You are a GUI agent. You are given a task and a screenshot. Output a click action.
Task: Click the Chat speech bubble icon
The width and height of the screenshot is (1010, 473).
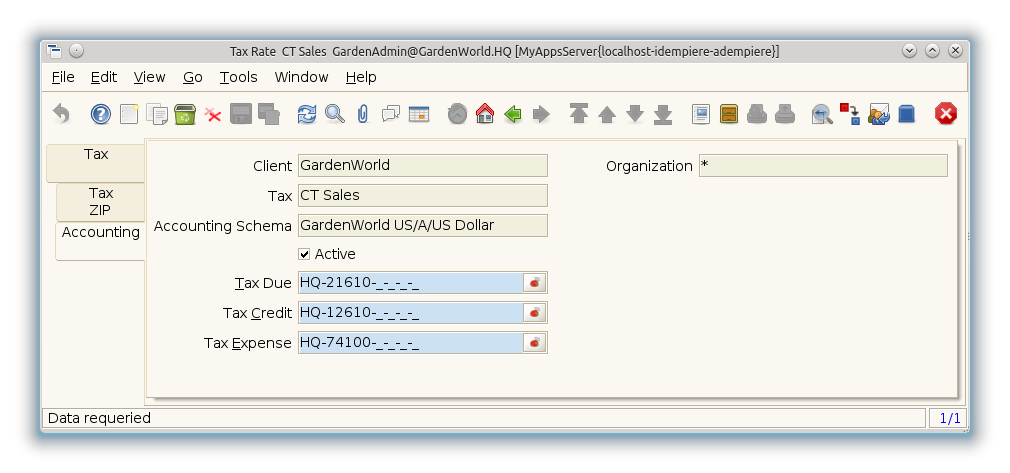(390, 114)
